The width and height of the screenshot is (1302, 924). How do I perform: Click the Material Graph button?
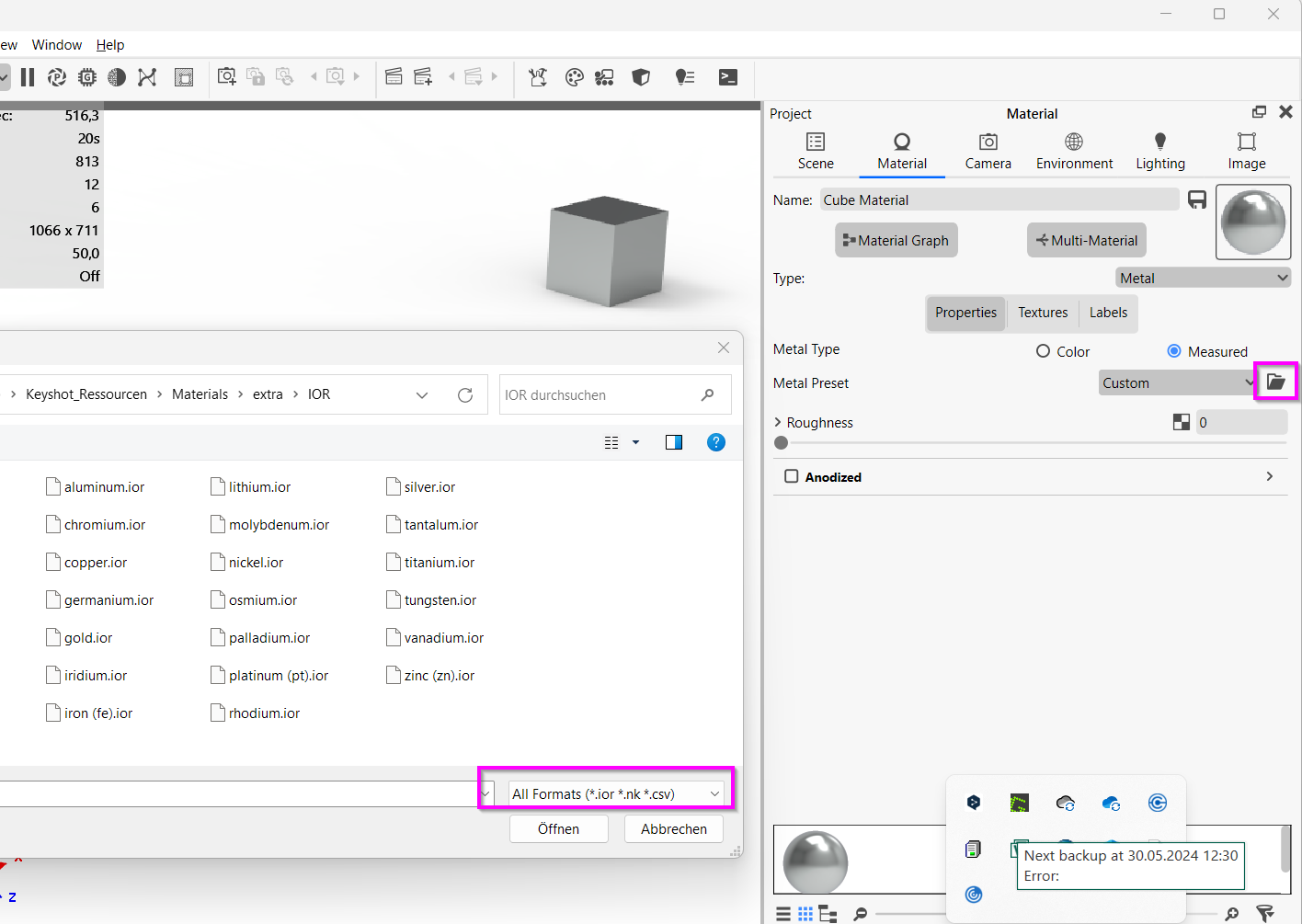pyautogui.click(x=897, y=240)
